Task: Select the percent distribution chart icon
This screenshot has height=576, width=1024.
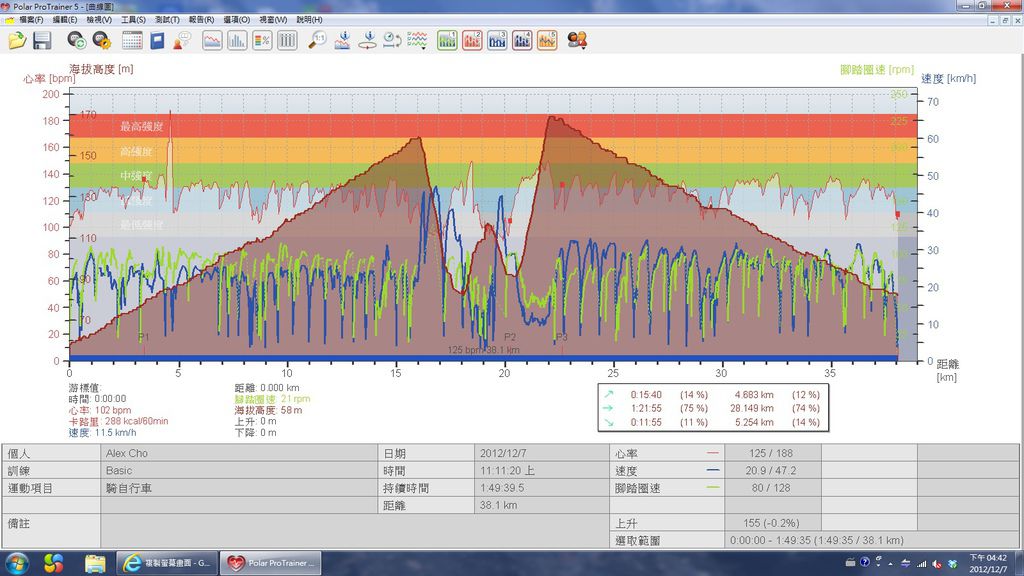Action: [262, 40]
